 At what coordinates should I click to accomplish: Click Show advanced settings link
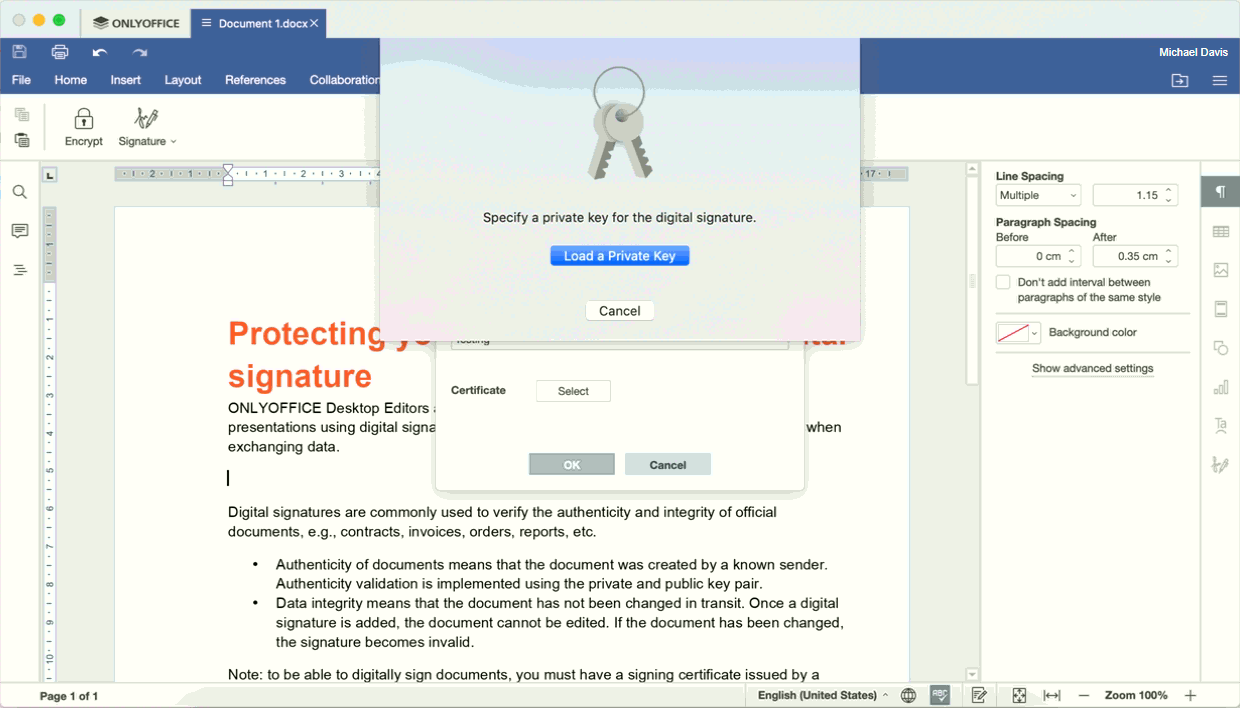[1092, 368]
